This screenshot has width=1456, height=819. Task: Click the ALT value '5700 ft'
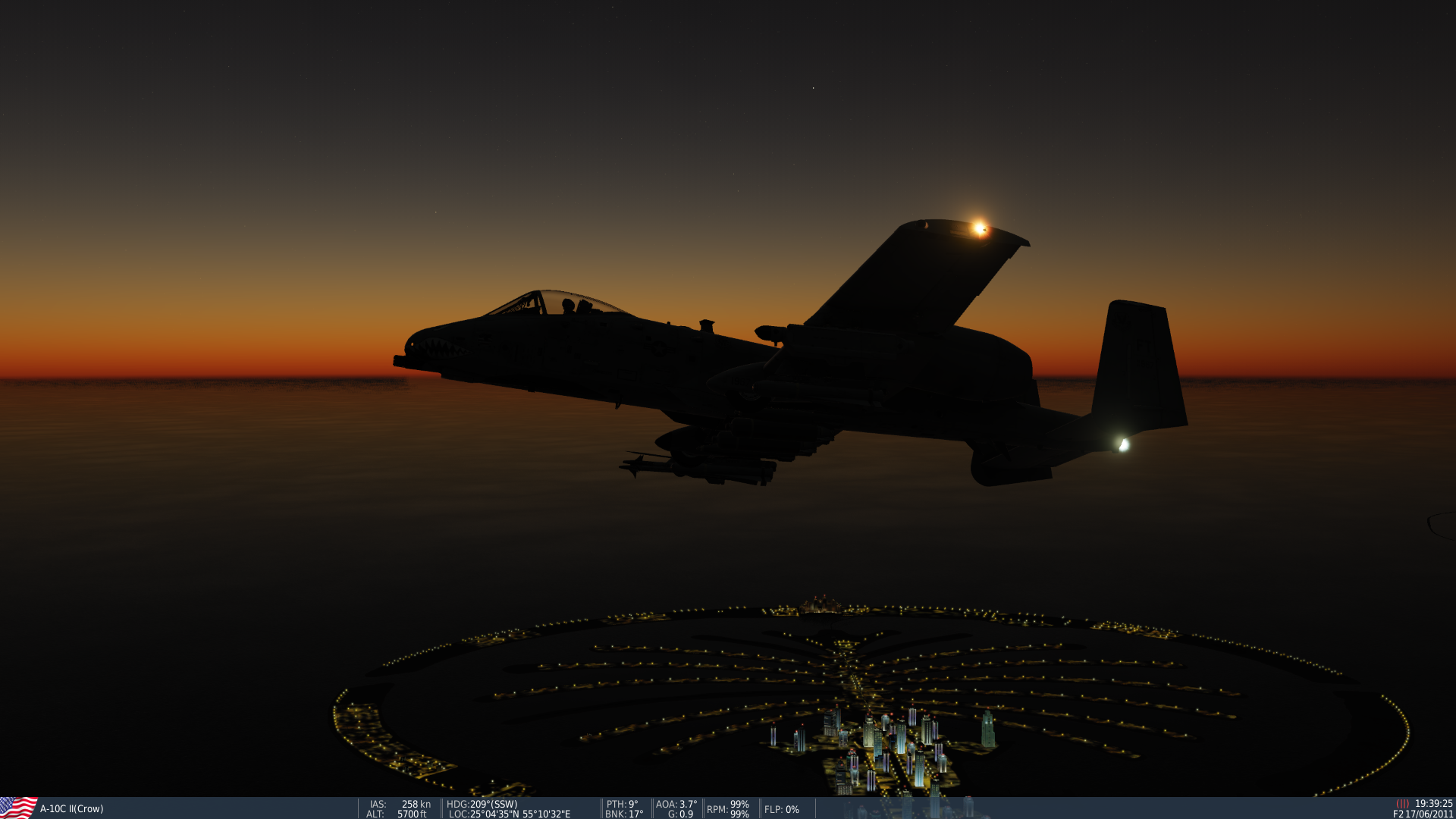(412, 814)
